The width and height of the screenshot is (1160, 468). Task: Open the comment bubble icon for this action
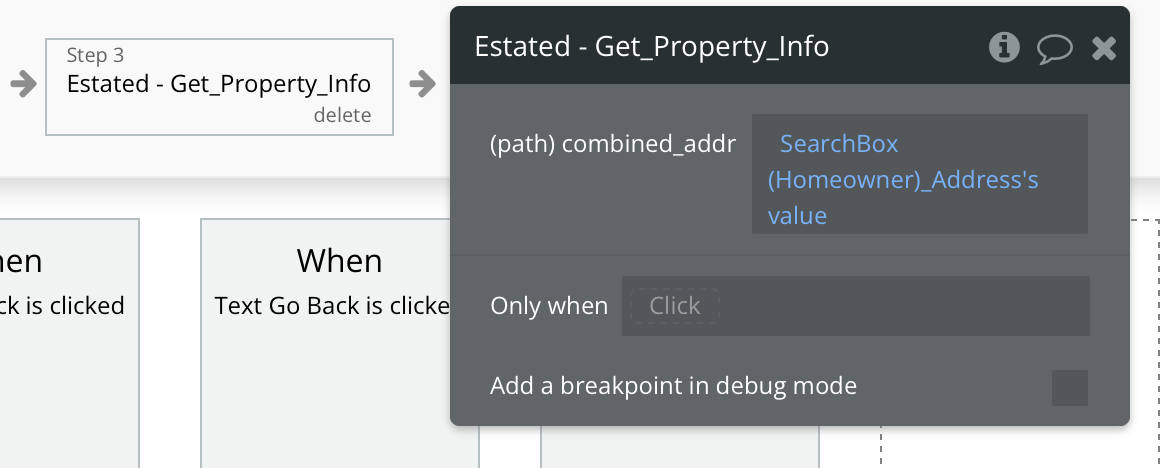(1054, 49)
